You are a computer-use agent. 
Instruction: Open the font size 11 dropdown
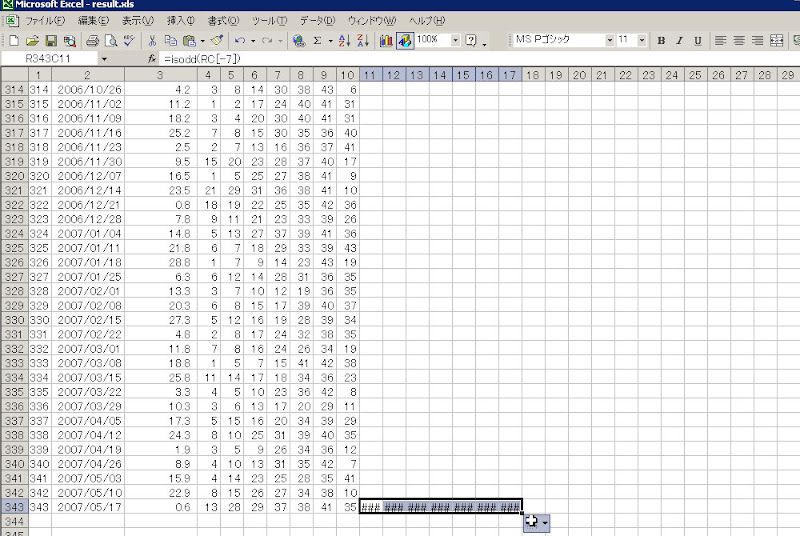click(x=642, y=40)
